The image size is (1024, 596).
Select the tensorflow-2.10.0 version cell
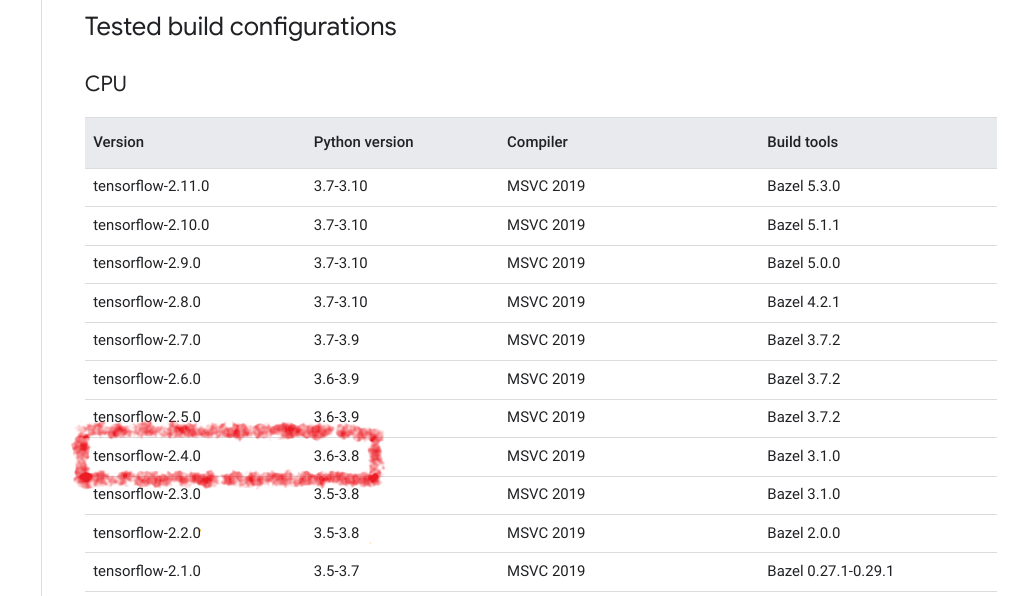point(151,225)
